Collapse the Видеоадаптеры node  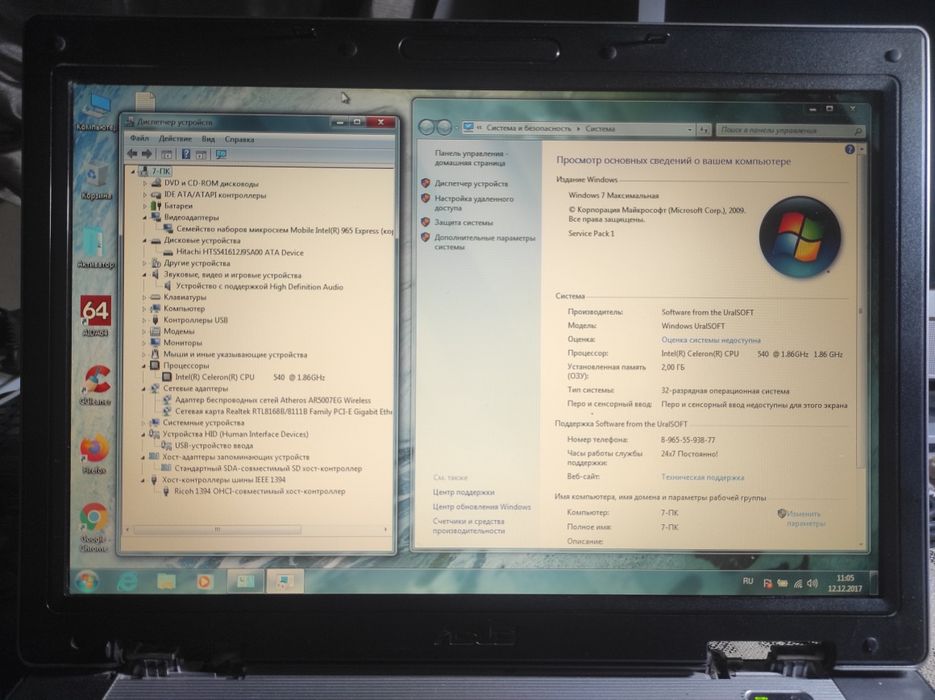[145, 218]
